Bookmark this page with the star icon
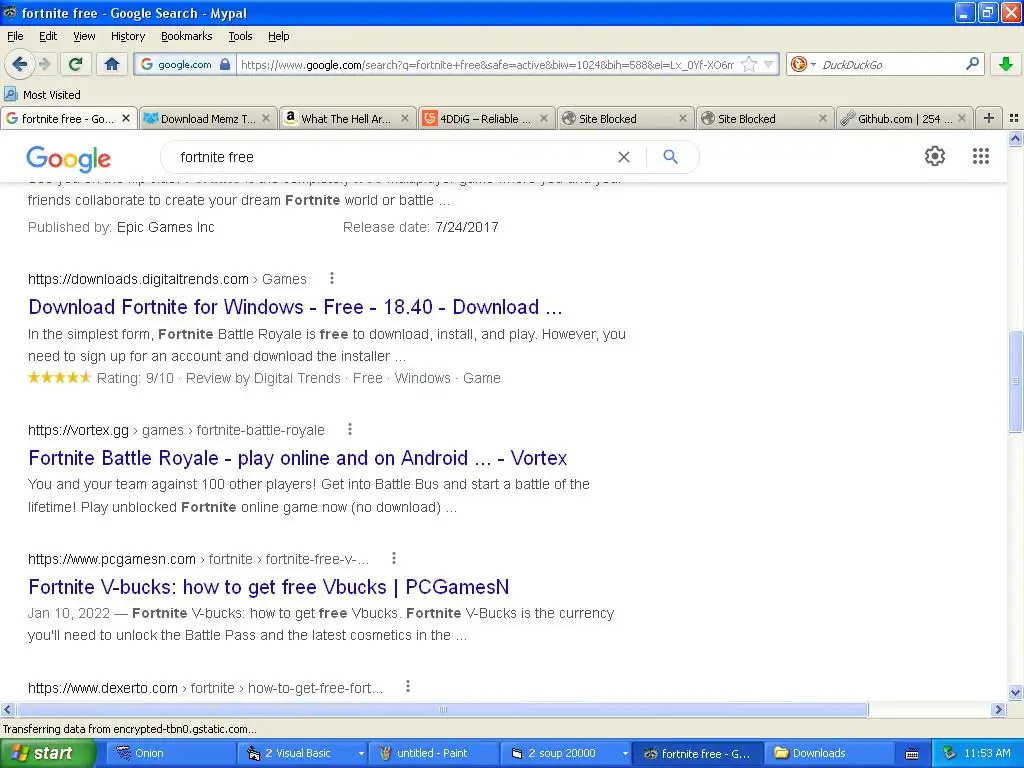Image resolution: width=1024 pixels, height=768 pixels. [x=749, y=64]
